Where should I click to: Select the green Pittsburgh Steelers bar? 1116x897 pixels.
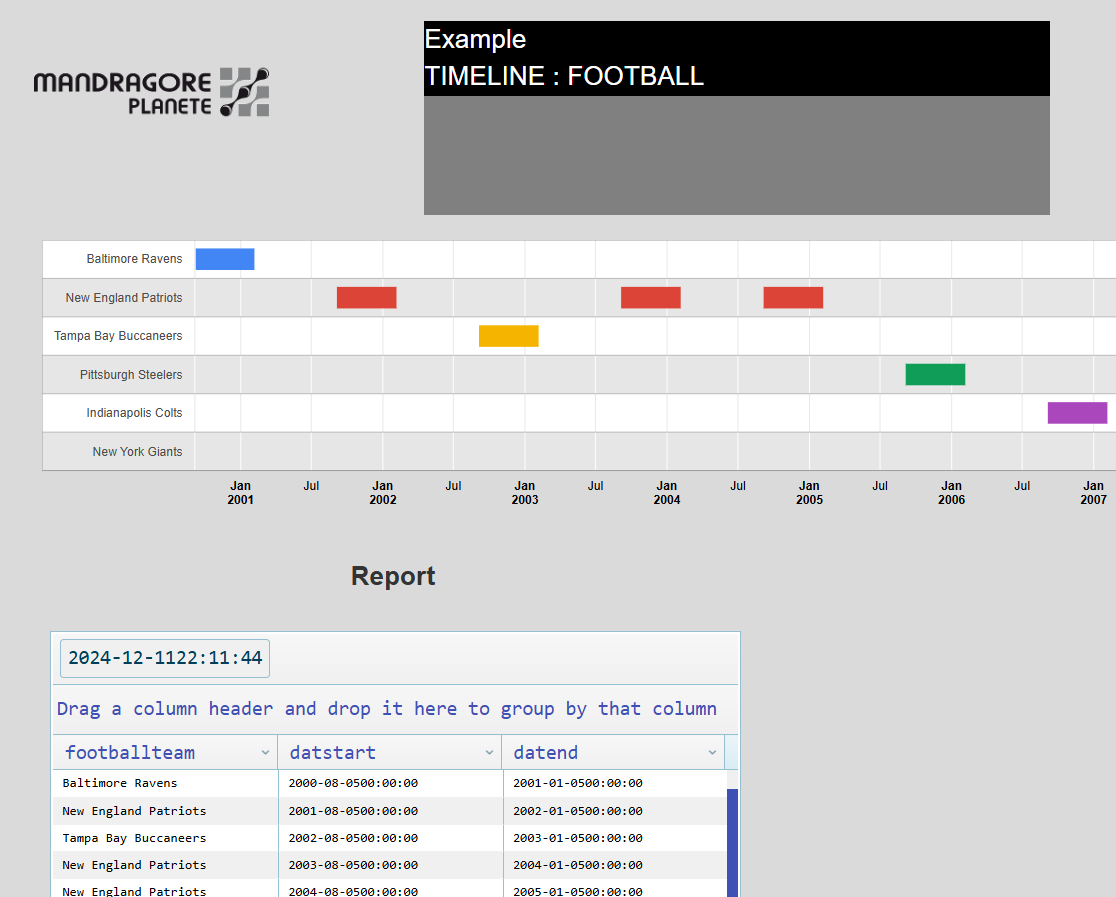(935, 374)
